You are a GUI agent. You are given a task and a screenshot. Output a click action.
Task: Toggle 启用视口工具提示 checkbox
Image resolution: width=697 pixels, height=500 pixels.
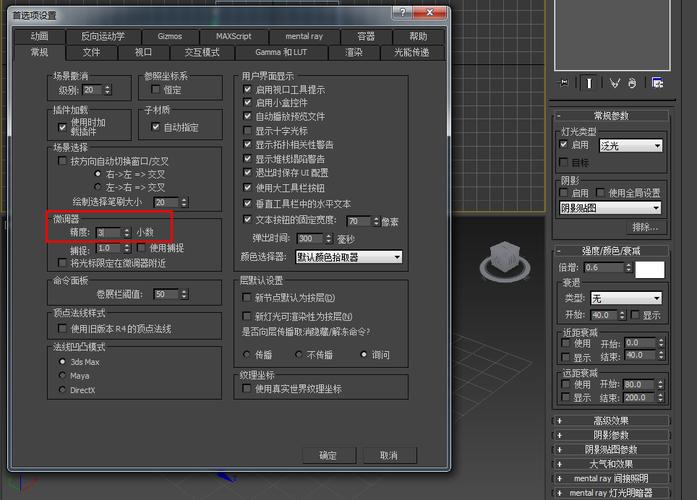pyautogui.click(x=248, y=89)
